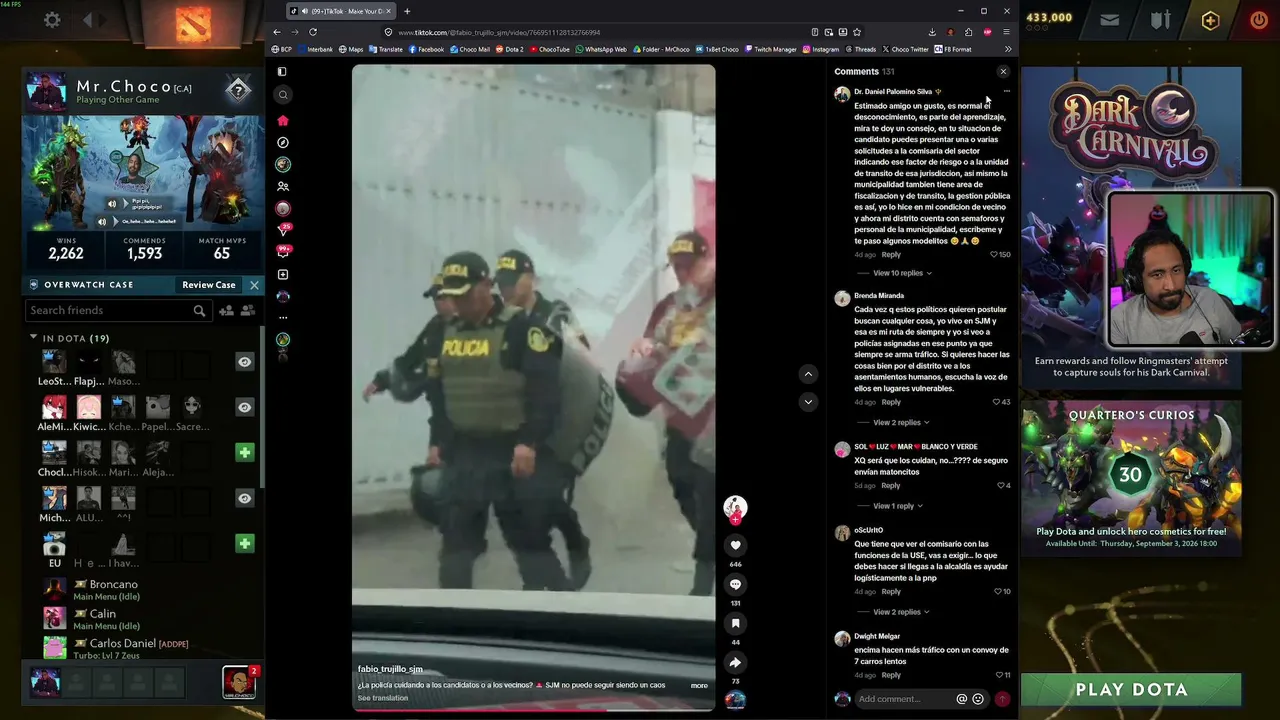Open emoji picker in comment box
The width and height of the screenshot is (1280, 720).
click(978, 699)
